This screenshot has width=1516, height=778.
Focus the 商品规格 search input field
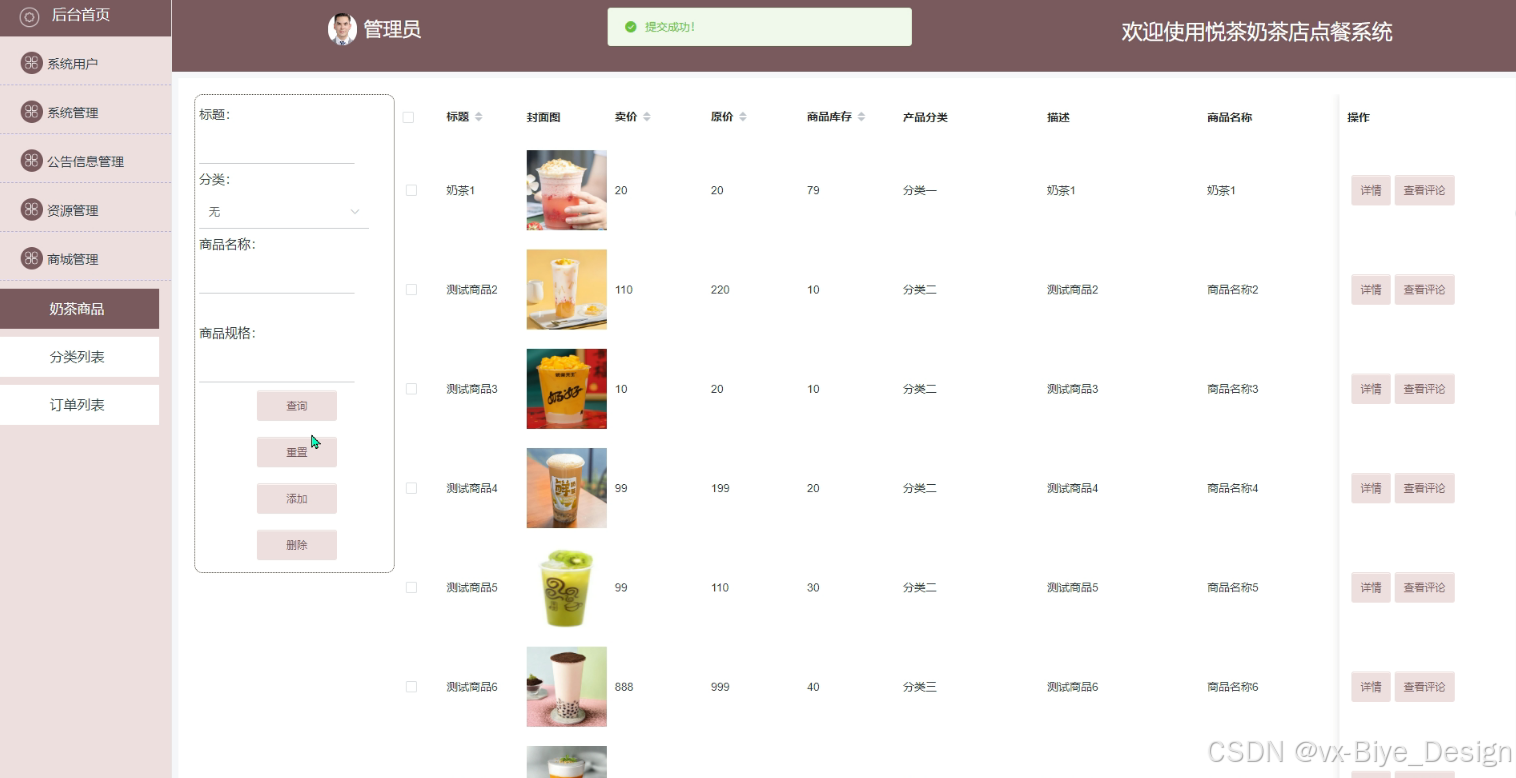(277, 366)
